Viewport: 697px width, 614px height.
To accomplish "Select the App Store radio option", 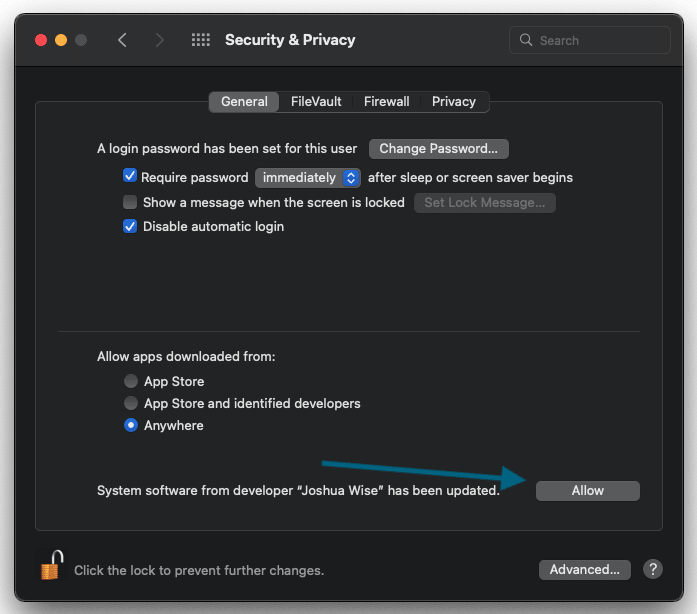I will pos(131,381).
